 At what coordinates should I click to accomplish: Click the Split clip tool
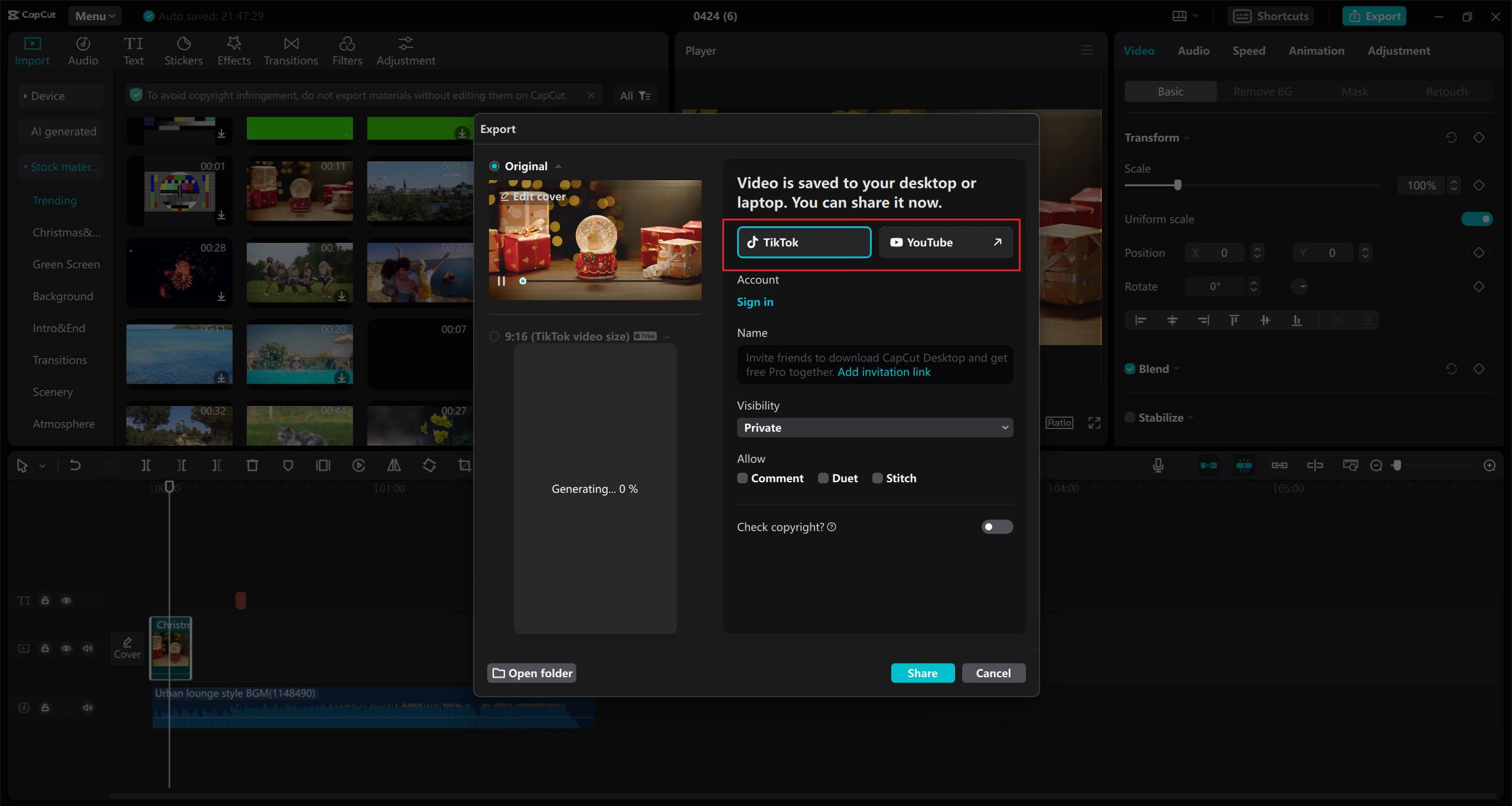tap(145, 466)
